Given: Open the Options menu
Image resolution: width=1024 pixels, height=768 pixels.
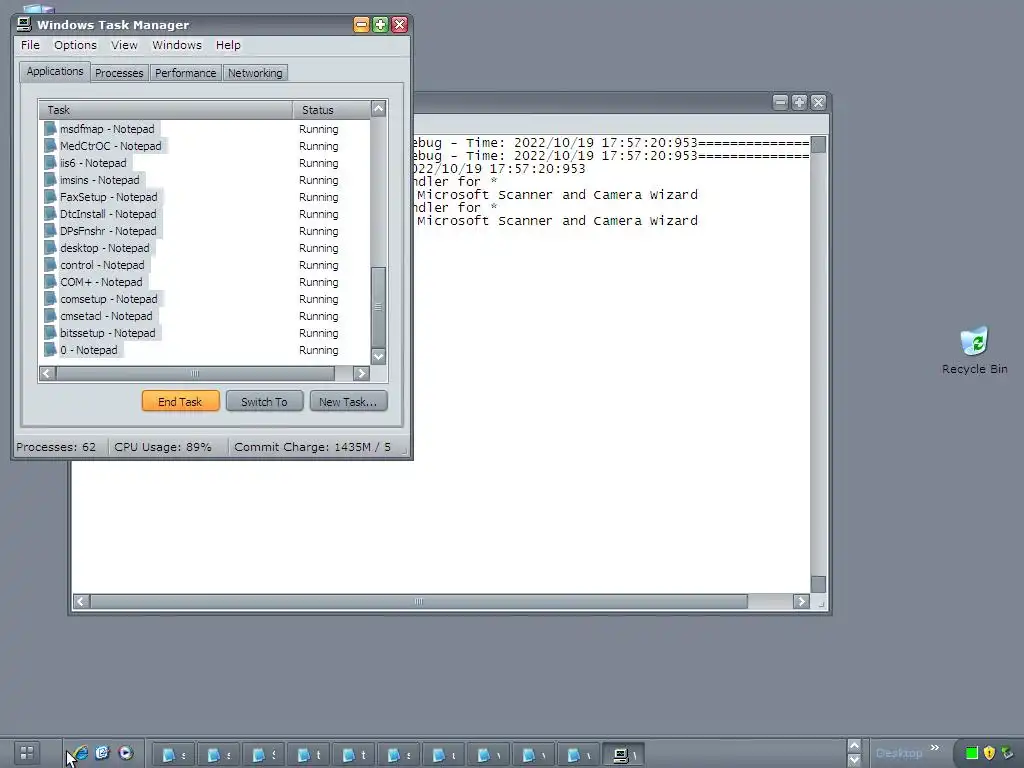Looking at the screenshot, I should point(75,45).
